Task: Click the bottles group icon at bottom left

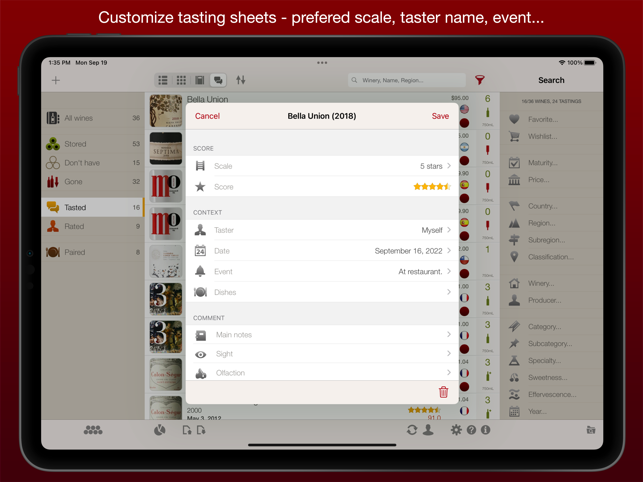Action: 93,430
